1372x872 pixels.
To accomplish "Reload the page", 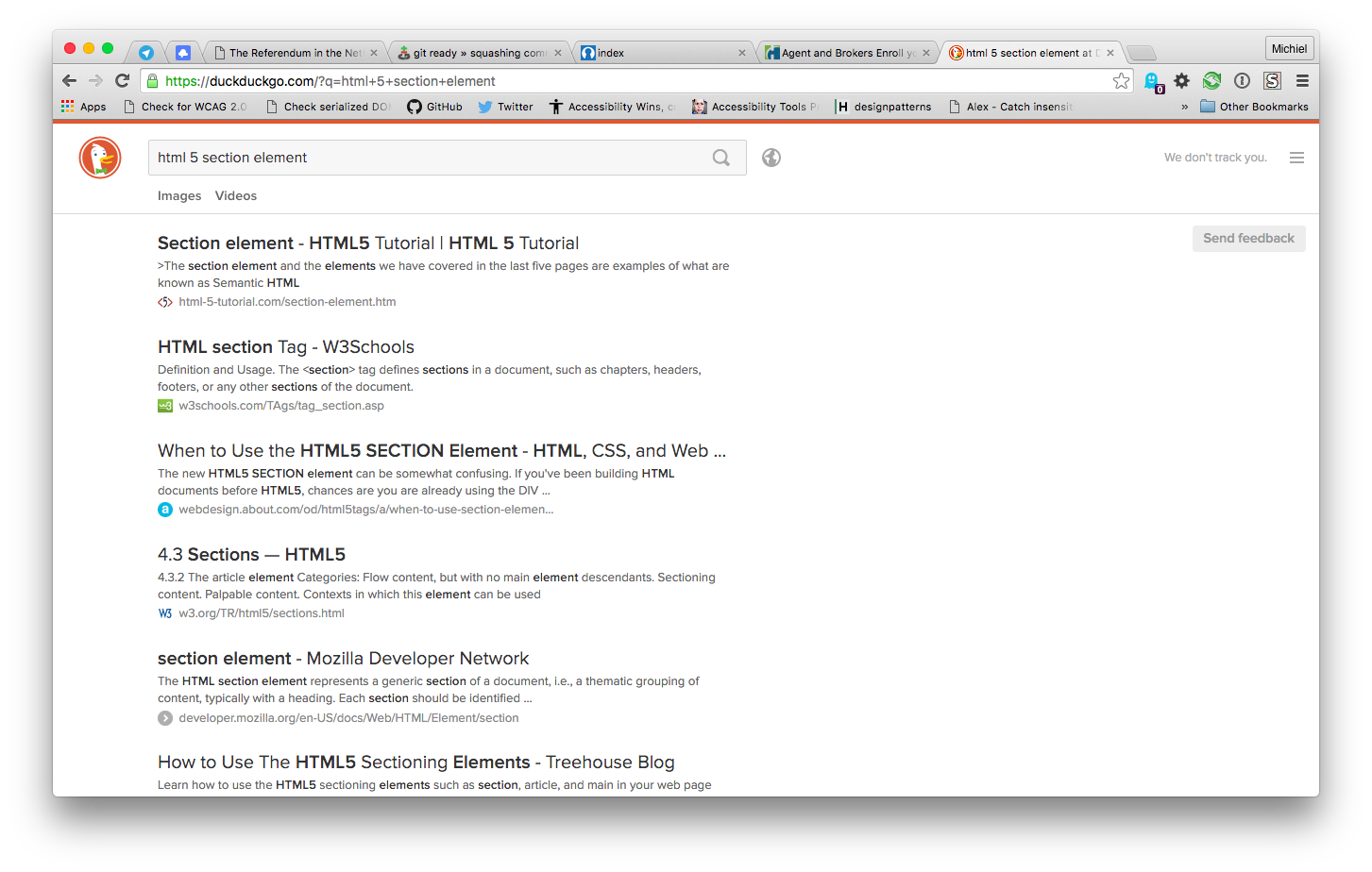I will (x=122, y=81).
